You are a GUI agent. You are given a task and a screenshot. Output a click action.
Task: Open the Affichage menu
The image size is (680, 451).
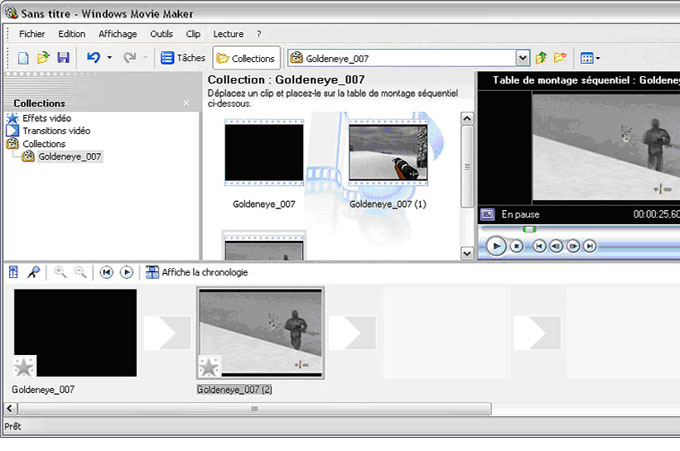pyautogui.click(x=118, y=34)
